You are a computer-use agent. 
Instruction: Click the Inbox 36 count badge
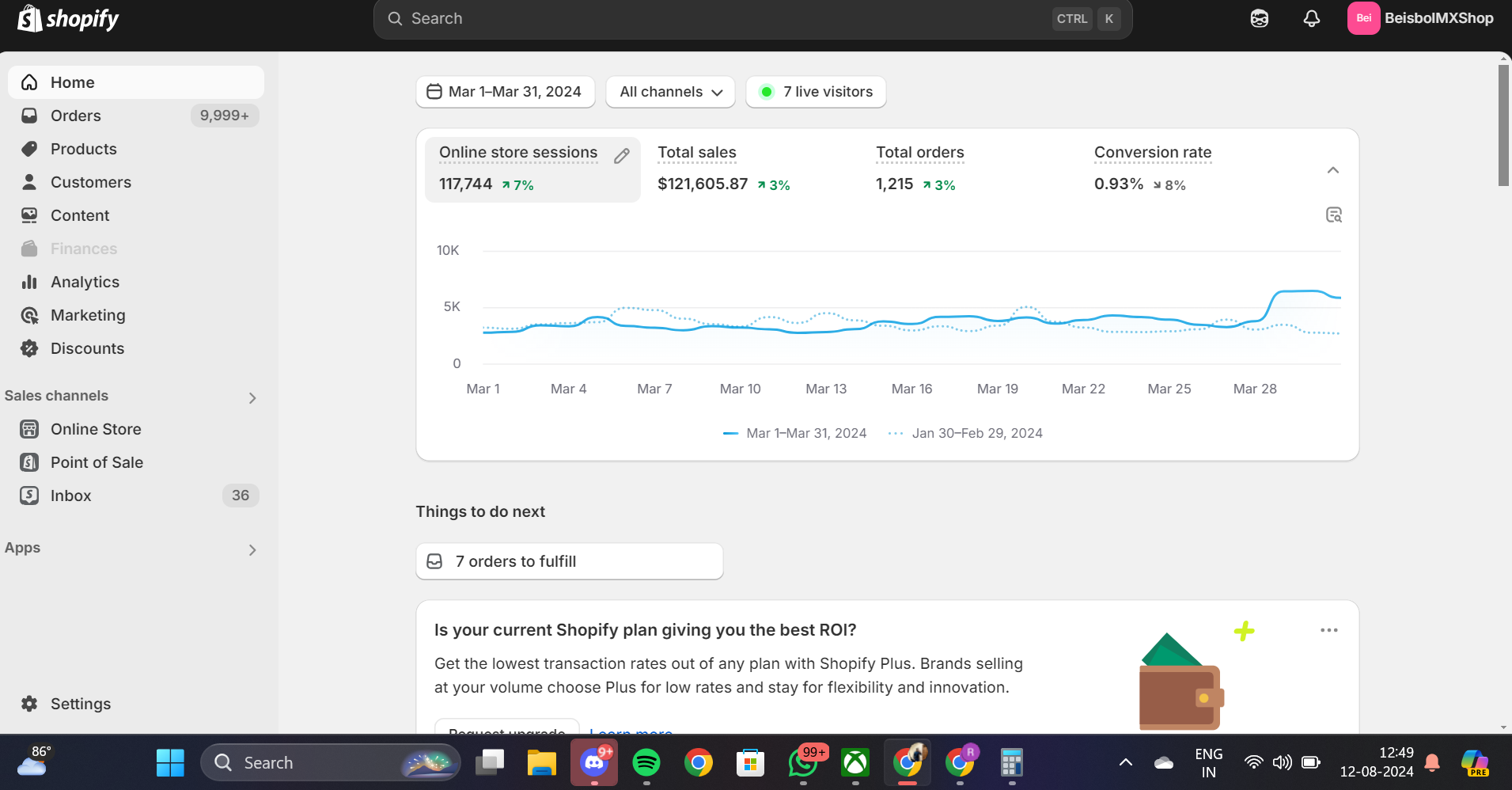coord(241,496)
